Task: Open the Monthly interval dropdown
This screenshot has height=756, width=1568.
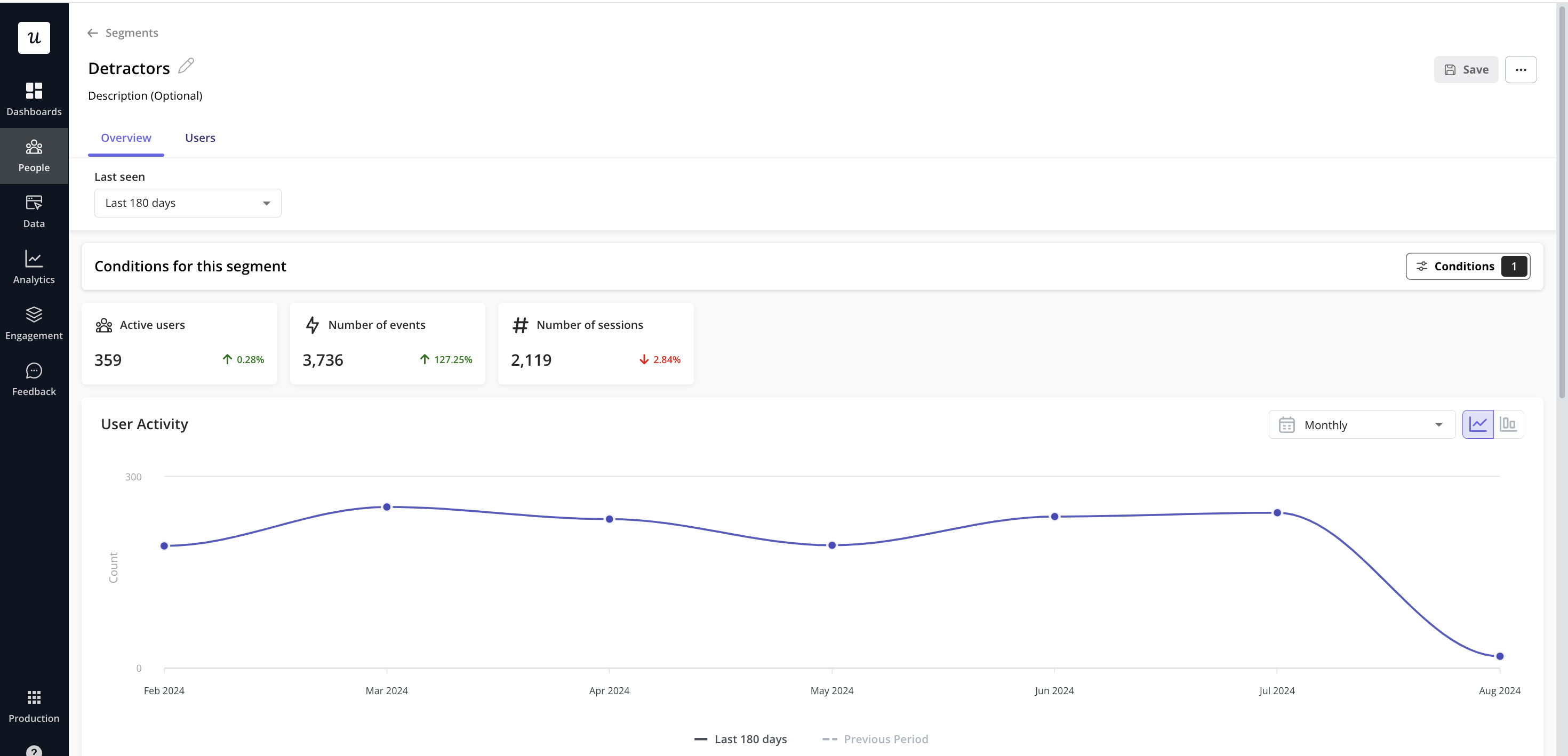Action: click(x=1361, y=425)
